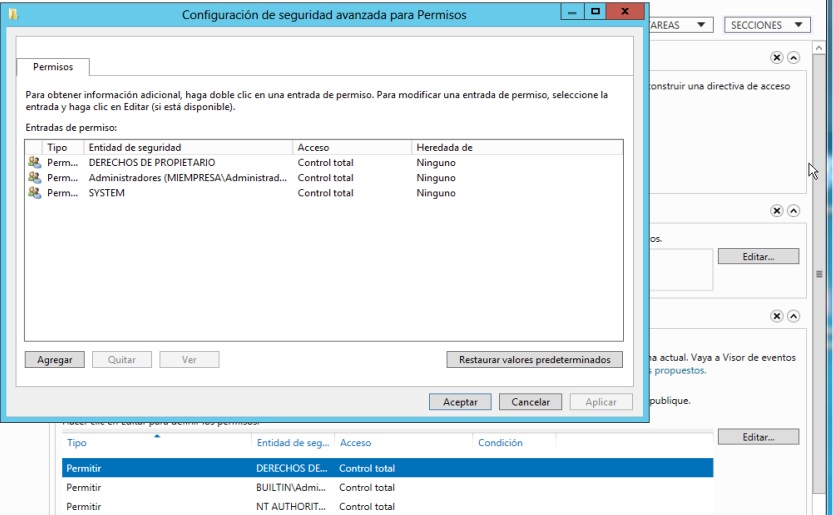Click the user icon beside DERECHOS DE PROPIETARIO
This screenshot has height=515, width=833.
35,162
